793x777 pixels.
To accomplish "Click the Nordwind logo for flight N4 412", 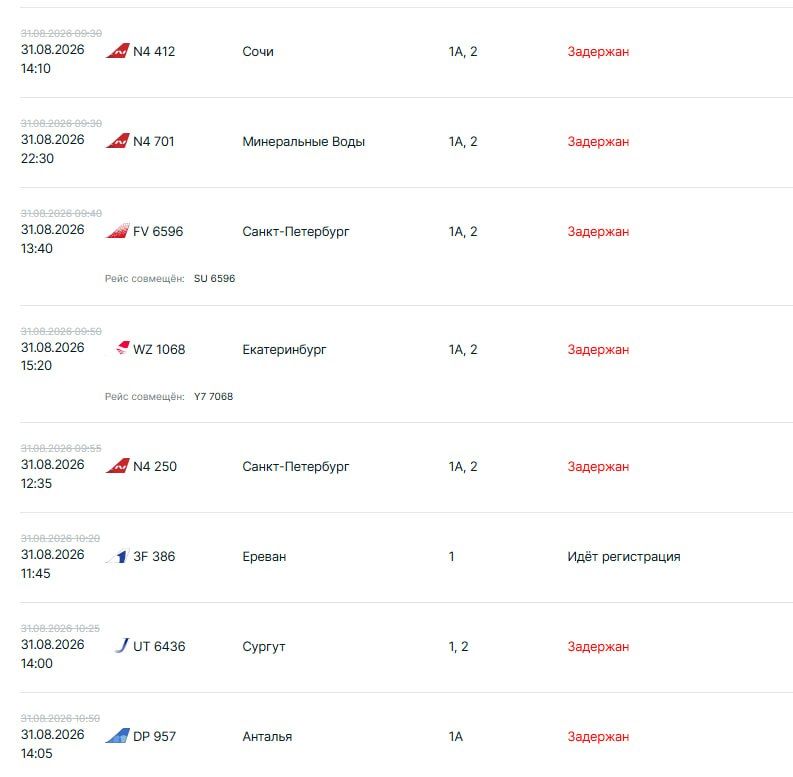I will 117,51.
